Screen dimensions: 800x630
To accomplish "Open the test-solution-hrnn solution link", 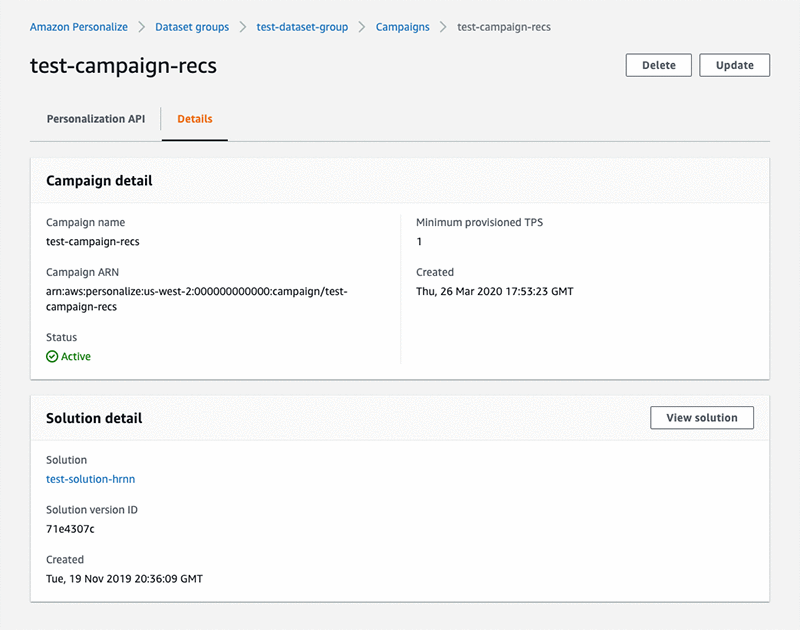I will click(x=90, y=479).
